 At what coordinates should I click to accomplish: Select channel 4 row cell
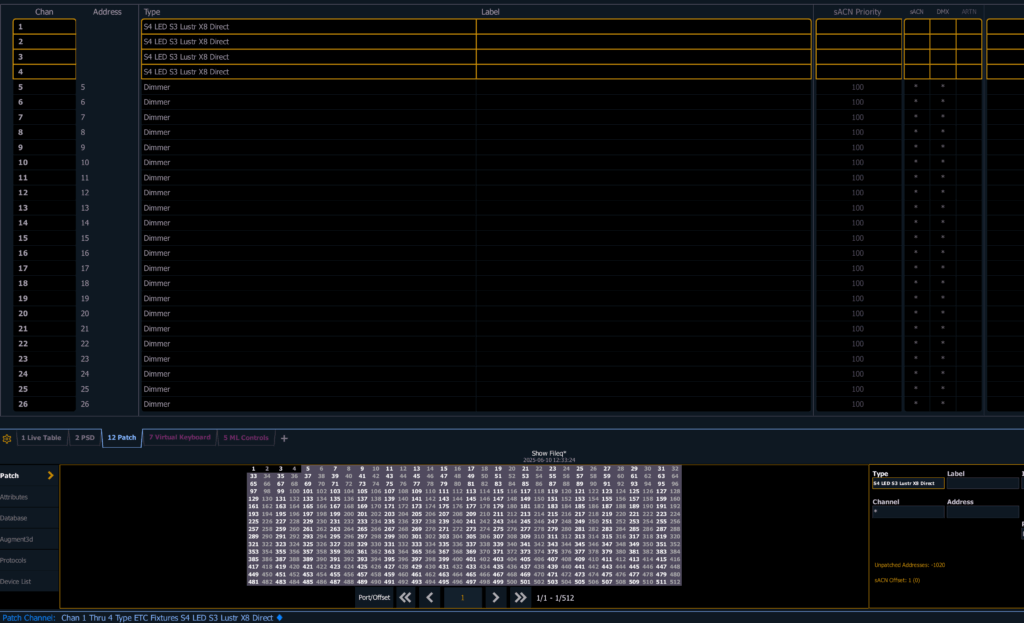[x=44, y=72]
